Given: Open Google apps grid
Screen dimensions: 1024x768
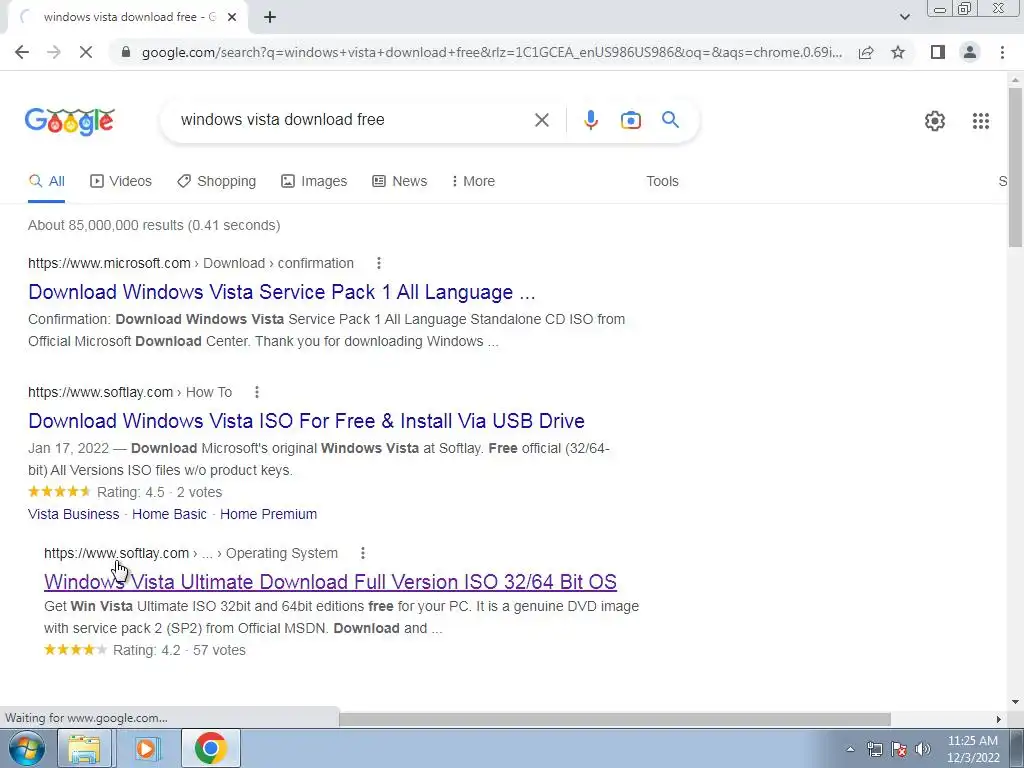Looking at the screenshot, I should [x=980, y=121].
